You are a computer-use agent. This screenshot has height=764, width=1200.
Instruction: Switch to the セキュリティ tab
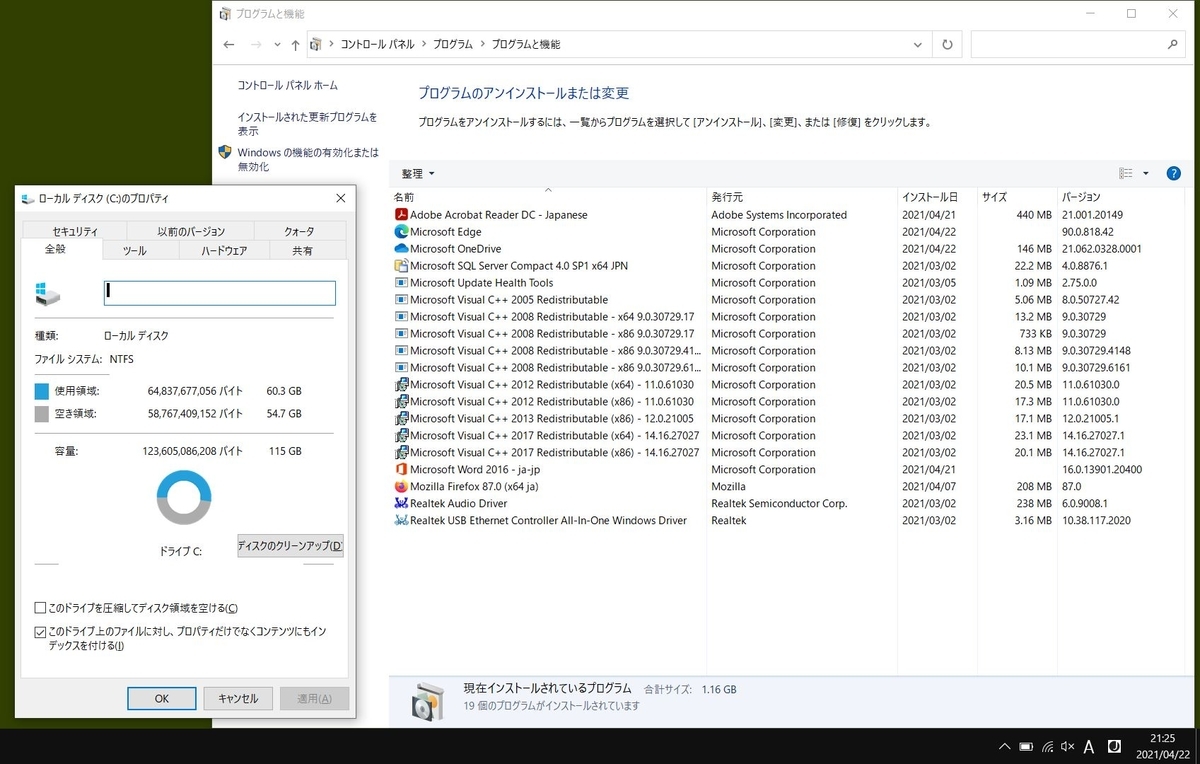coord(75,231)
